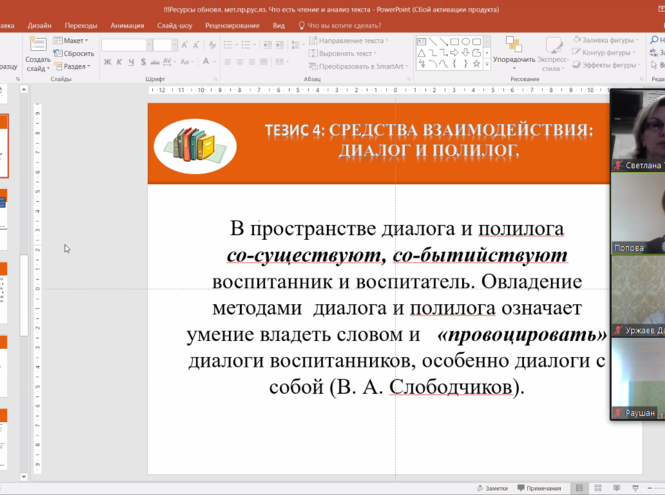Open the Анимация ribbon tab
This screenshot has width=665, height=495.
(x=127, y=25)
